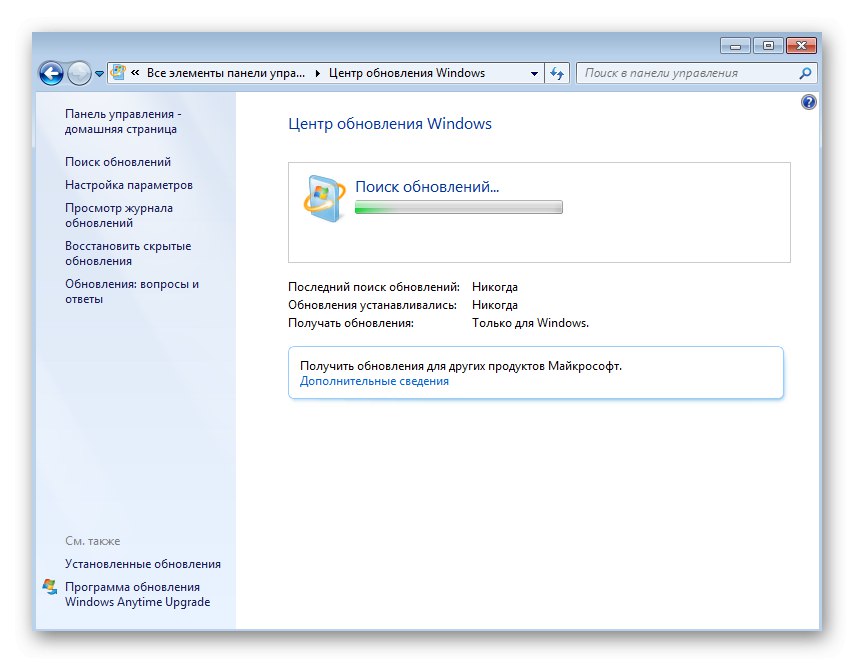Screen dimensions: 854x663
Task: Click the Refresh button next to address bar
Action: pos(557,73)
